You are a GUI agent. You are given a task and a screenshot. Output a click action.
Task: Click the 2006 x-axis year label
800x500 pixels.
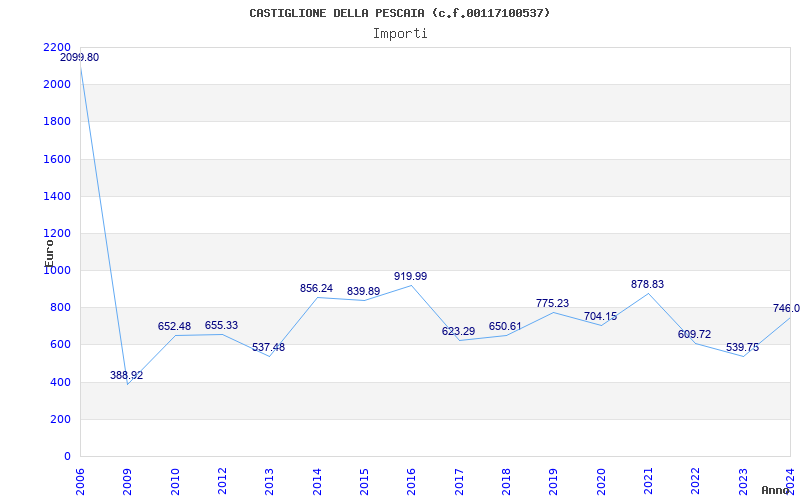coord(80,481)
